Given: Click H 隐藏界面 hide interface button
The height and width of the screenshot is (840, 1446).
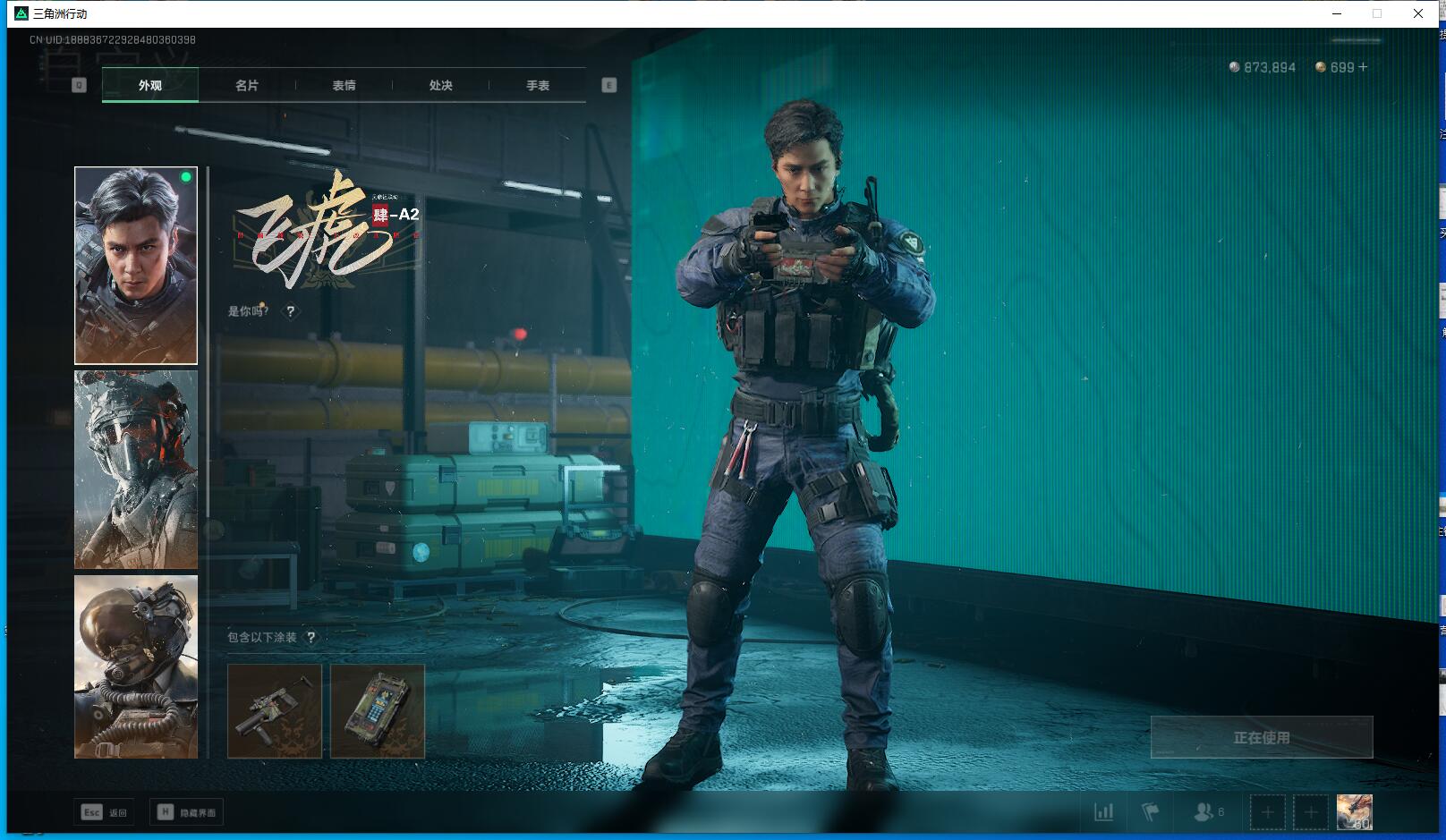Looking at the screenshot, I should point(186,812).
